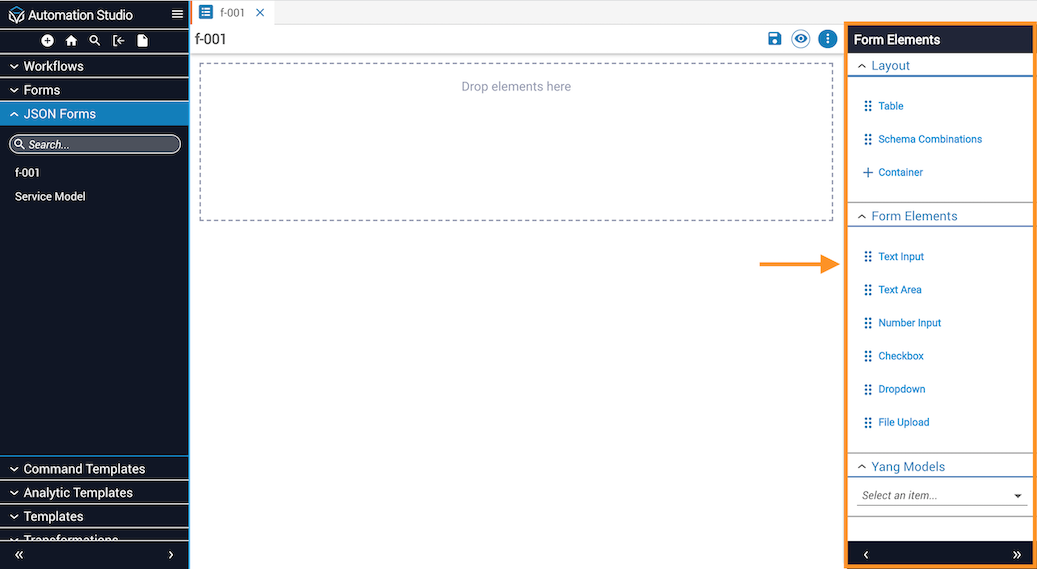Image resolution: width=1037 pixels, height=569 pixels.
Task: Expand the Analytic Templates section
Action: 95,492
